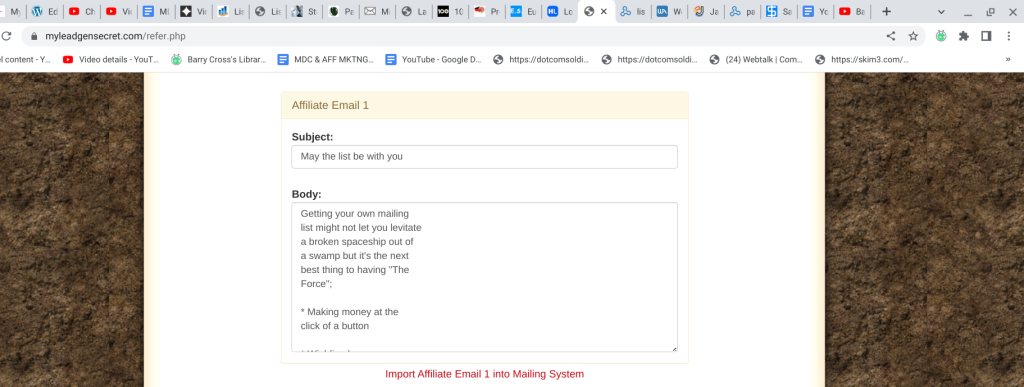Open the green robot extension icon

pos(941,36)
